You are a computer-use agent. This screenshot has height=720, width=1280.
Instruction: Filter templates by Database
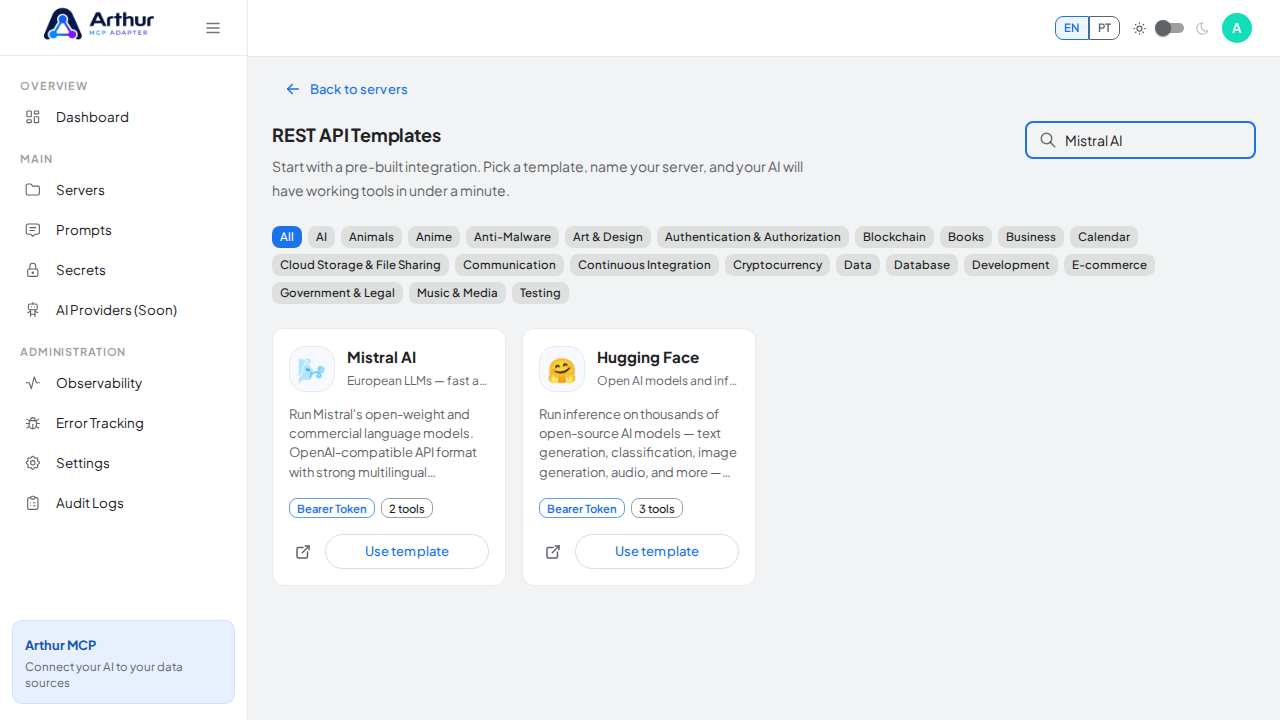(922, 265)
